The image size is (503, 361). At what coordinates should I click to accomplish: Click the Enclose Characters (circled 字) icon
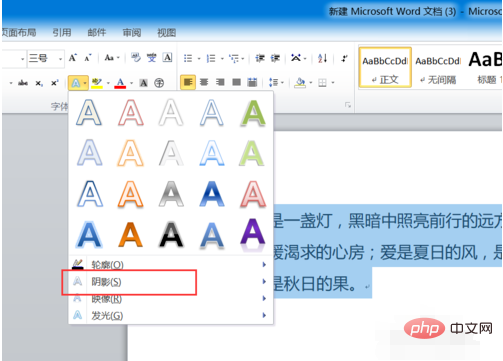point(159,83)
